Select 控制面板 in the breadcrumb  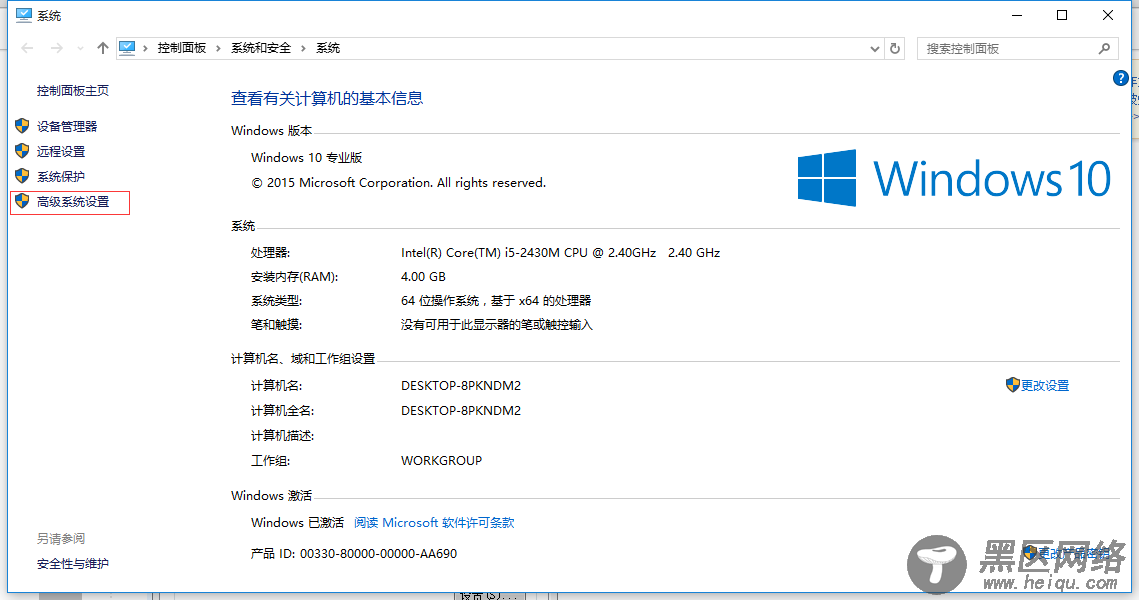(x=182, y=48)
